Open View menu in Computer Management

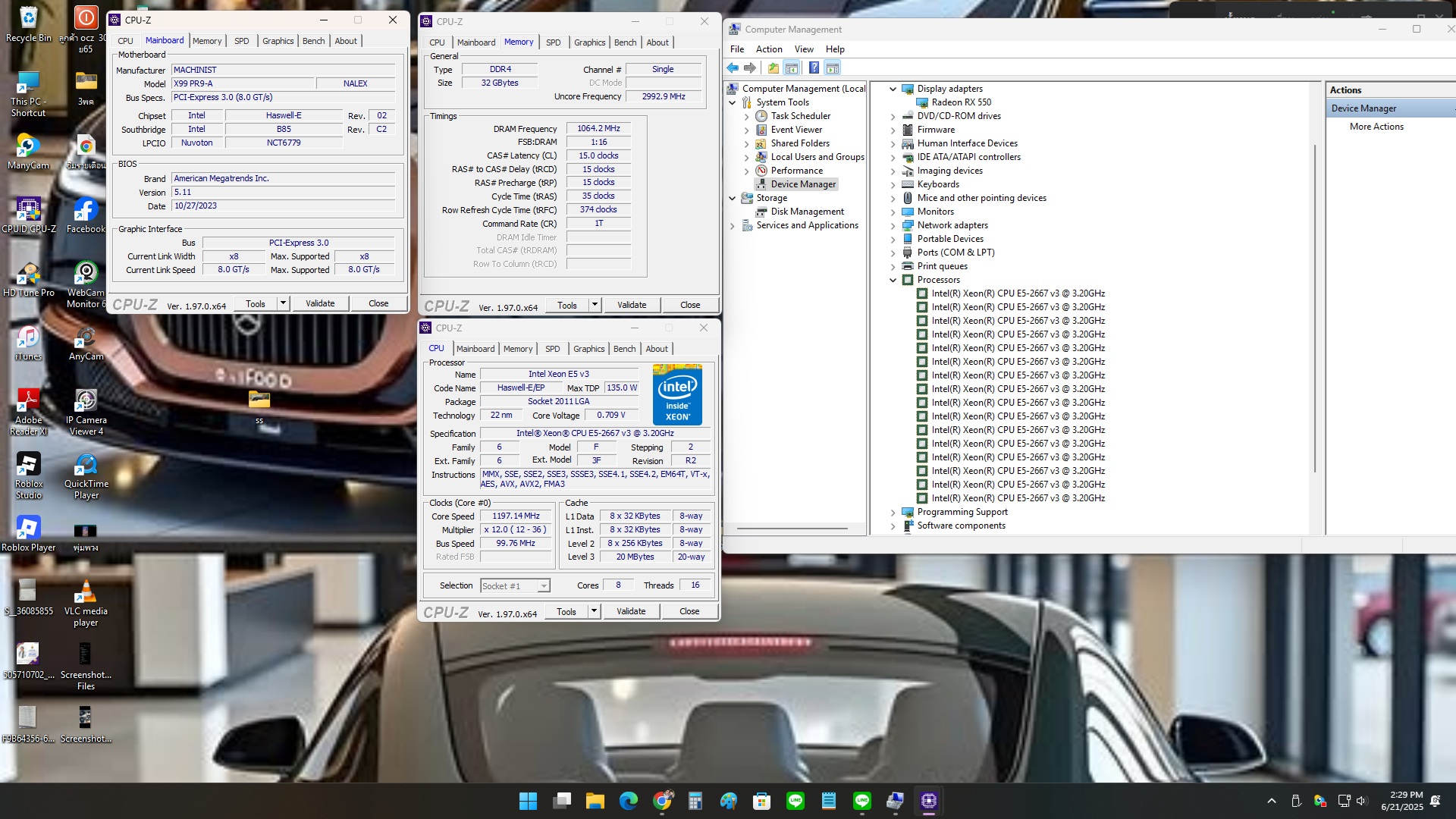click(x=804, y=49)
